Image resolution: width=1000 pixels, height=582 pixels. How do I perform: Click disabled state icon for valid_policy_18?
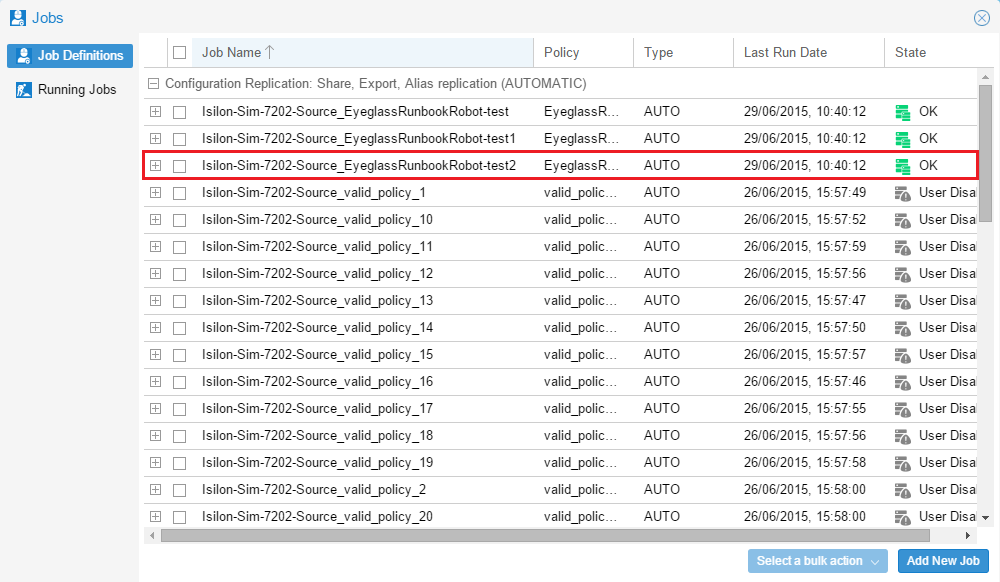tap(902, 436)
